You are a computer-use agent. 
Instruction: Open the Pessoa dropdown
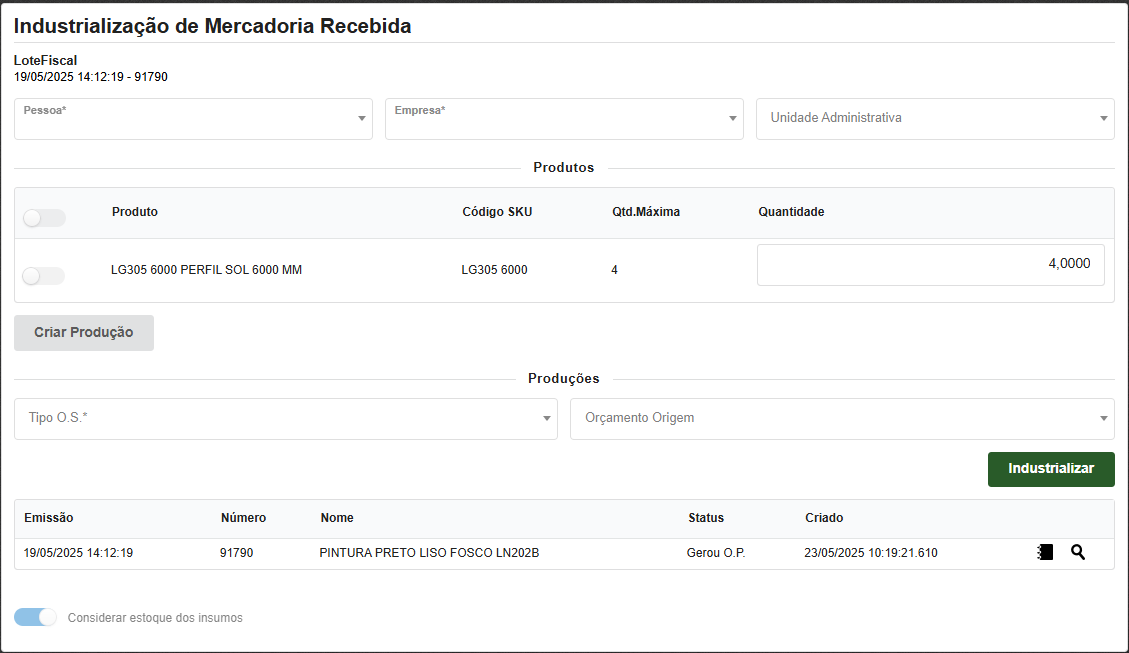click(193, 119)
